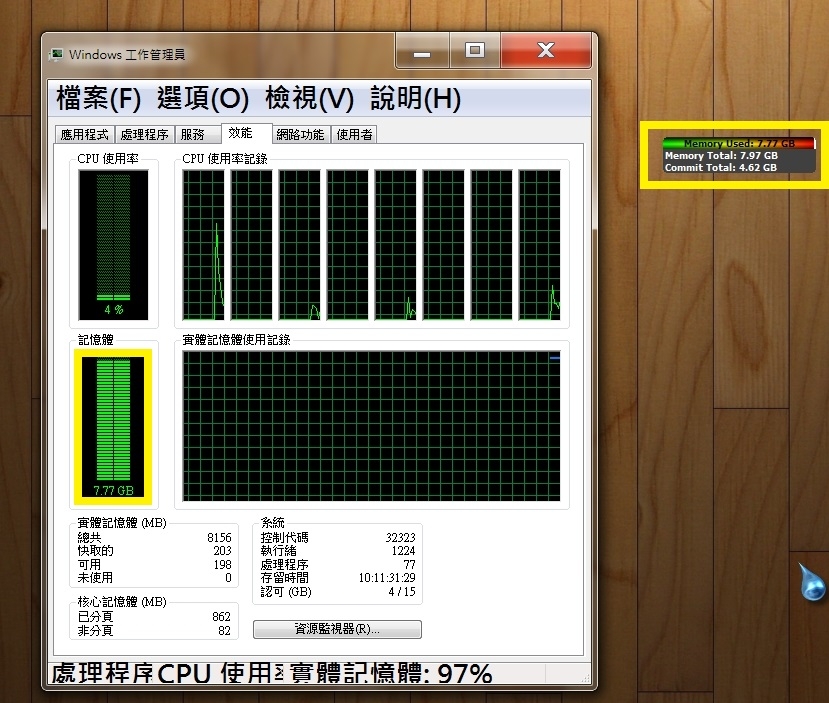This screenshot has width=829, height=703.
Task: Click the window resize grip in status bar
Action: (x=586, y=678)
